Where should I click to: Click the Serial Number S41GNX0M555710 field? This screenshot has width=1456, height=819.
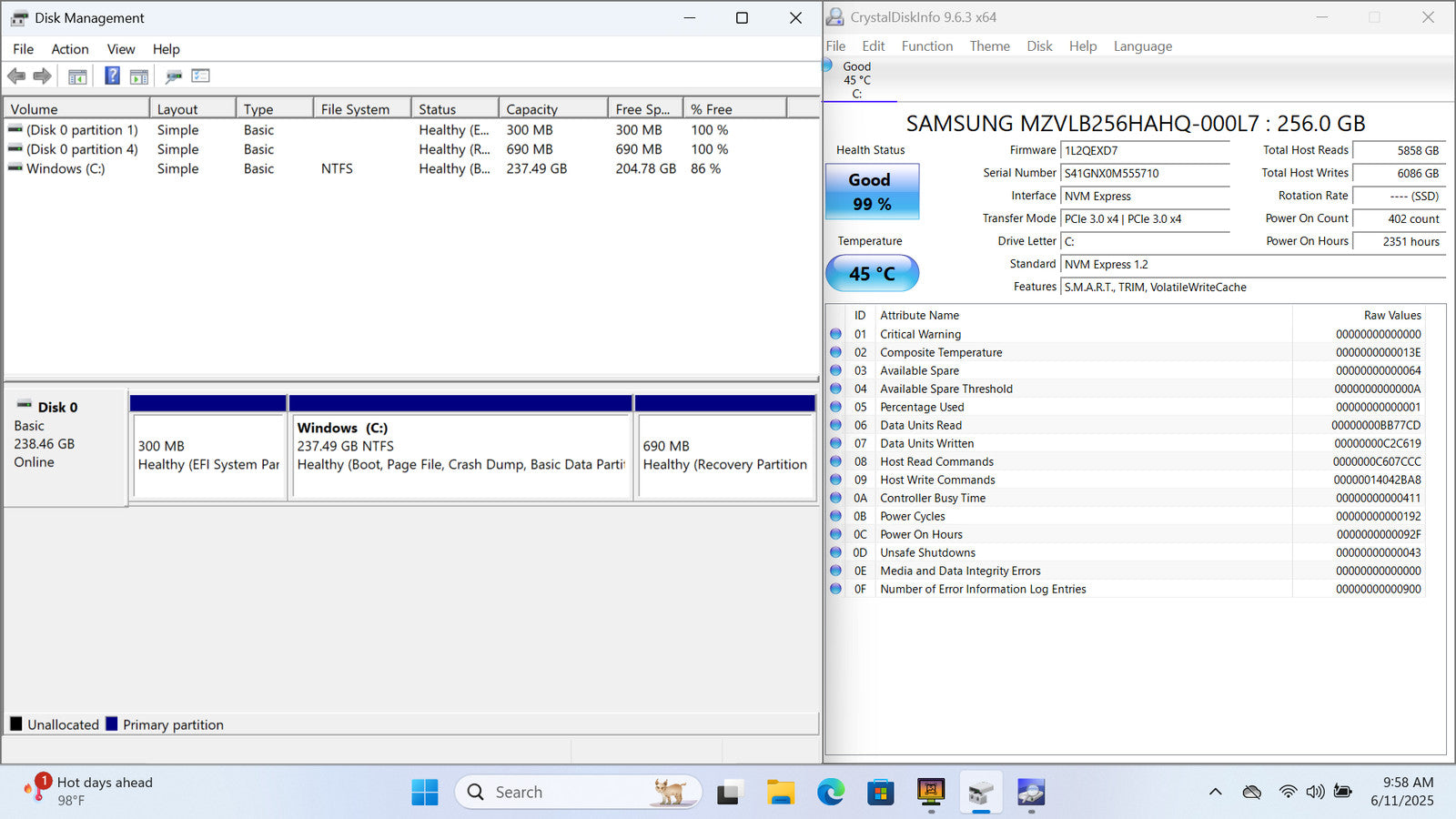[x=1145, y=173]
